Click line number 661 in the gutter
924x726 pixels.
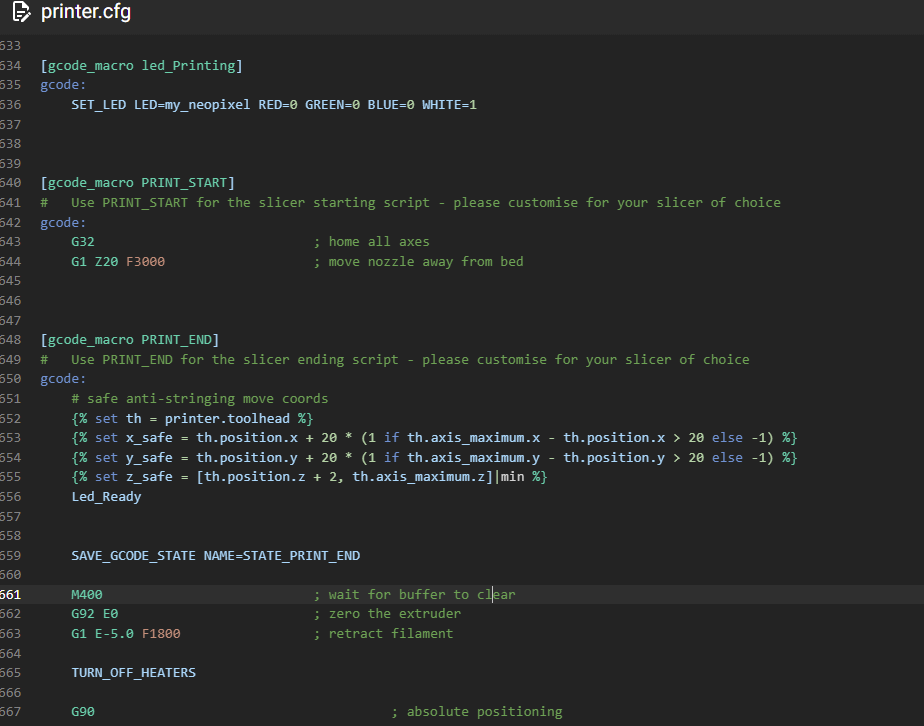pyautogui.click(x=11, y=595)
